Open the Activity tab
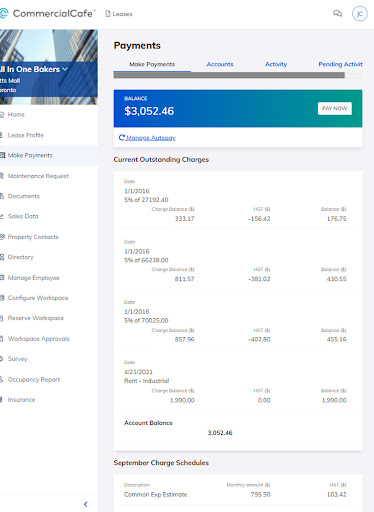Image resolution: width=374 pixels, height=512 pixels. [x=276, y=64]
